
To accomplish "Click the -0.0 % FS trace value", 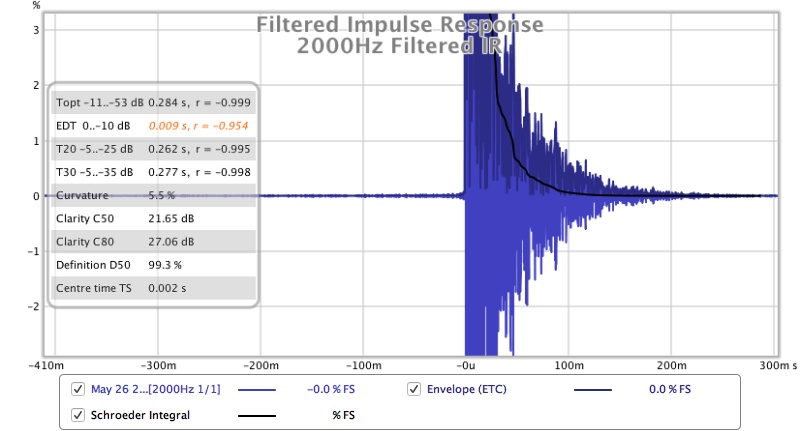I will [x=331, y=389].
